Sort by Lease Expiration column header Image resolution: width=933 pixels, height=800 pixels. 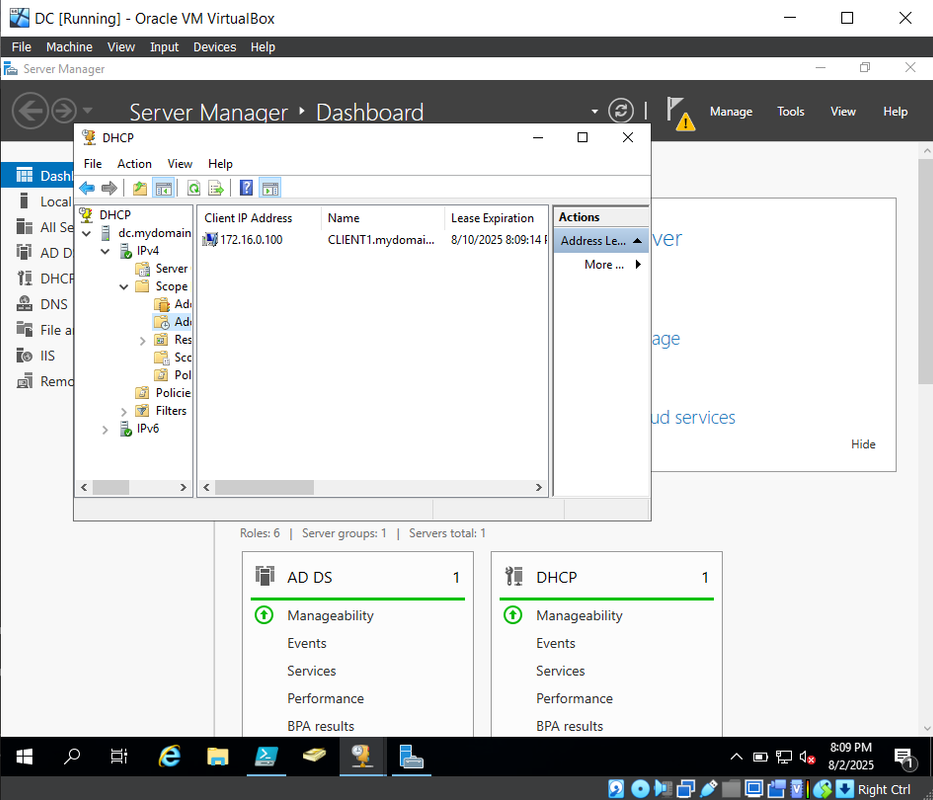click(495, 218)
